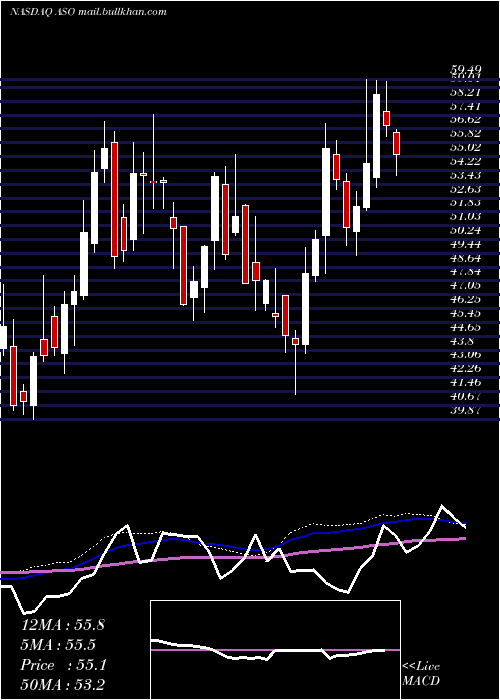This screenshot has height=700, width=500.
Task: Click the NASDAQ ASO mail.bullkhan.com header text
Action: pos(88,11)
